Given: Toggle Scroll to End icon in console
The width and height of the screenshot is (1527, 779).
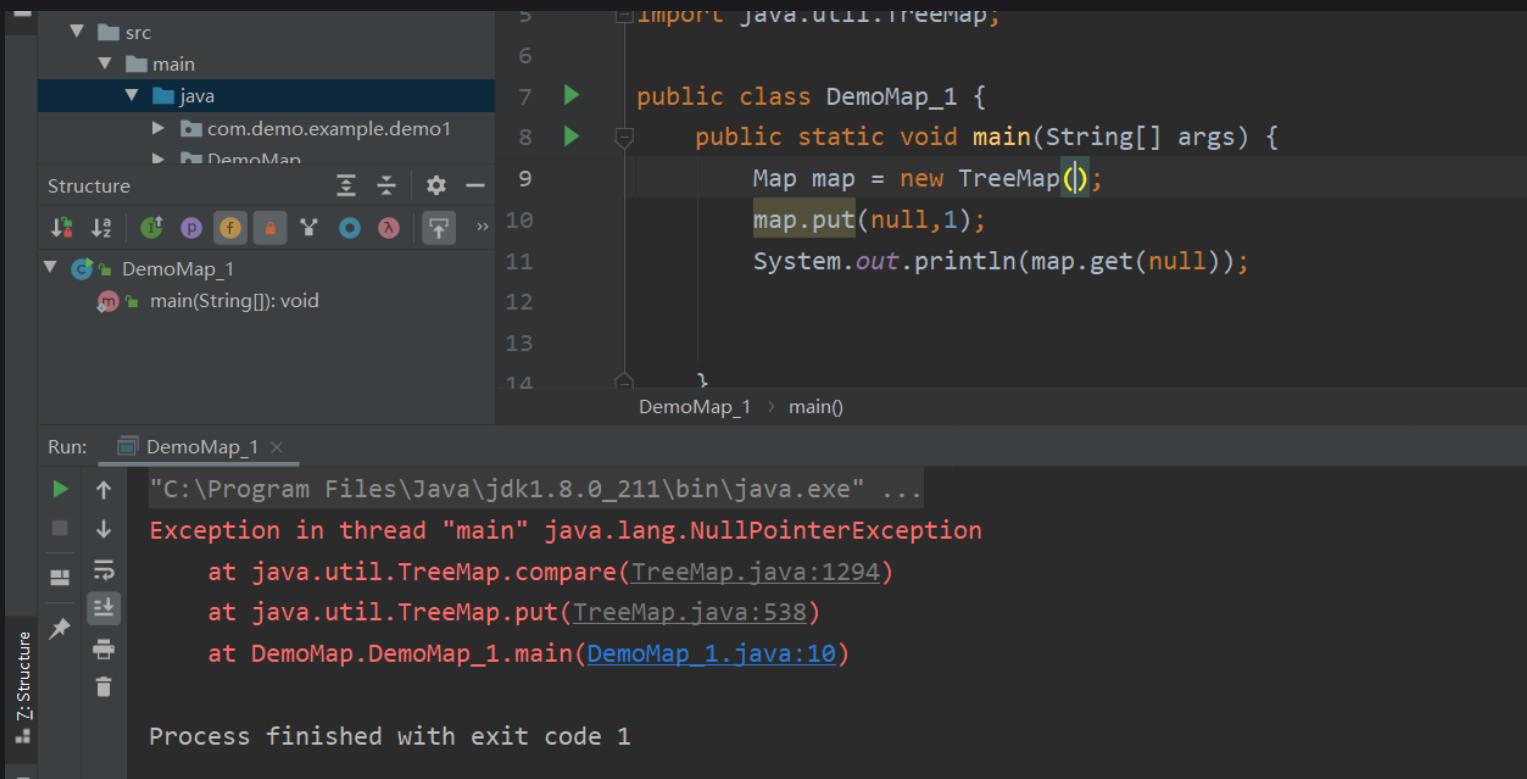Looking at the screenshot, I should click(103, 607).
